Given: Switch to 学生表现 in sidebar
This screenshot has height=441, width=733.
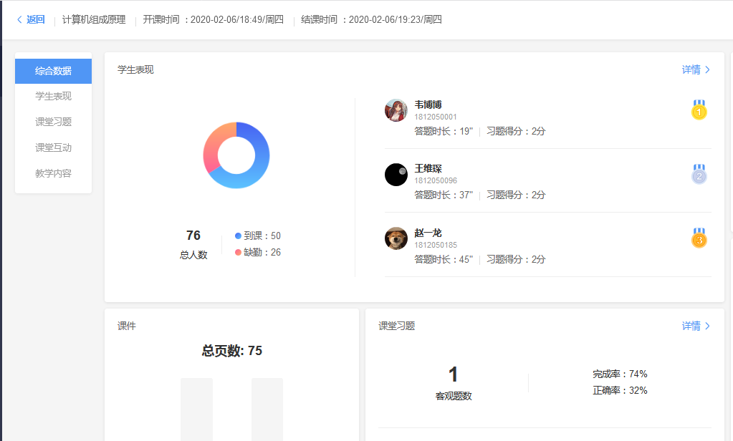Looking at the screenshot, I should [x=53, y=96].
